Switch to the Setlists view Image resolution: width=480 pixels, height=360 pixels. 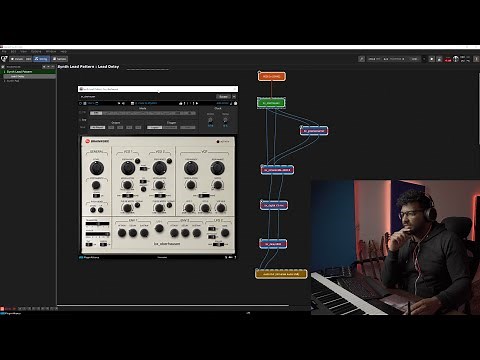[x=60, y=59]
